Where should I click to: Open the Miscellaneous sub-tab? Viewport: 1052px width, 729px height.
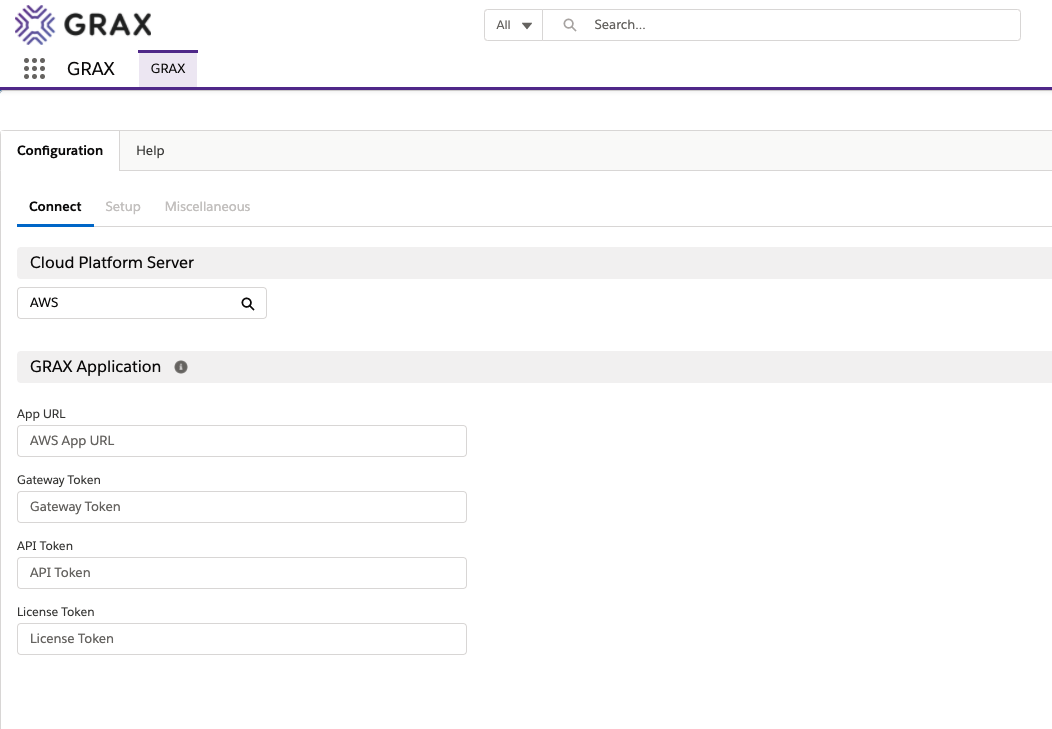[x=207, y=207]
